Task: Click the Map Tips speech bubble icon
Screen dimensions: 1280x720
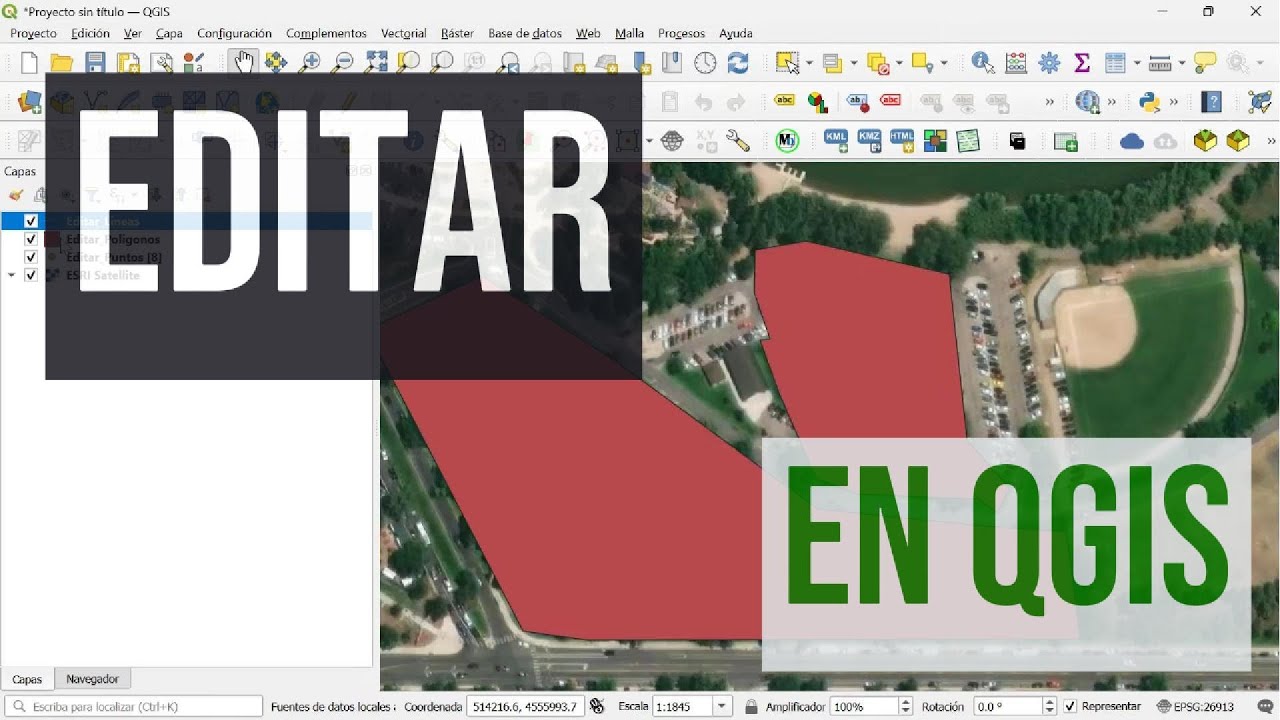Action: [x=1206, y=62]
